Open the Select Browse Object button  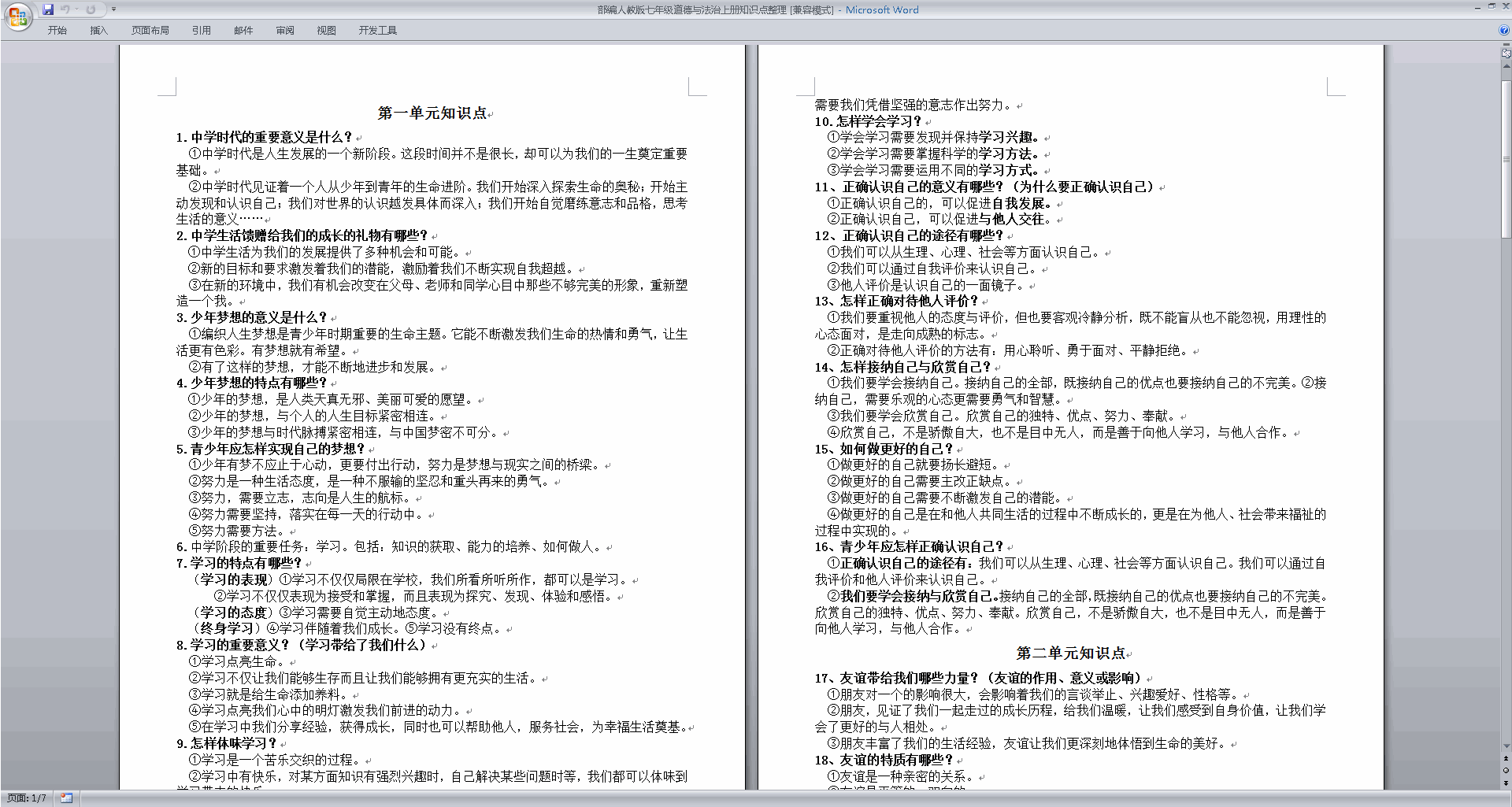tap(1506, 770)
